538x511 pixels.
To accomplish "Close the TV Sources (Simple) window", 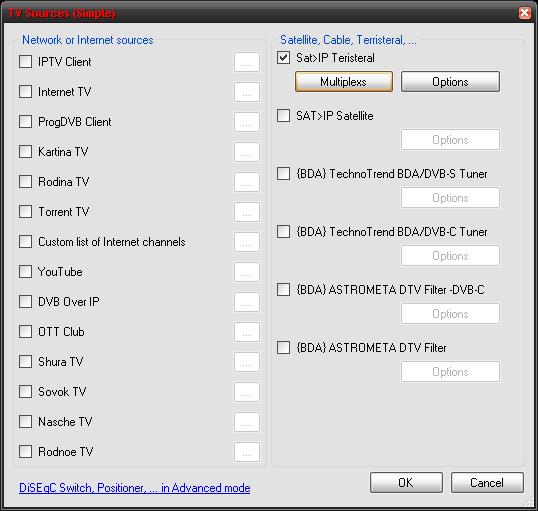I will click(x=525, y=13).
